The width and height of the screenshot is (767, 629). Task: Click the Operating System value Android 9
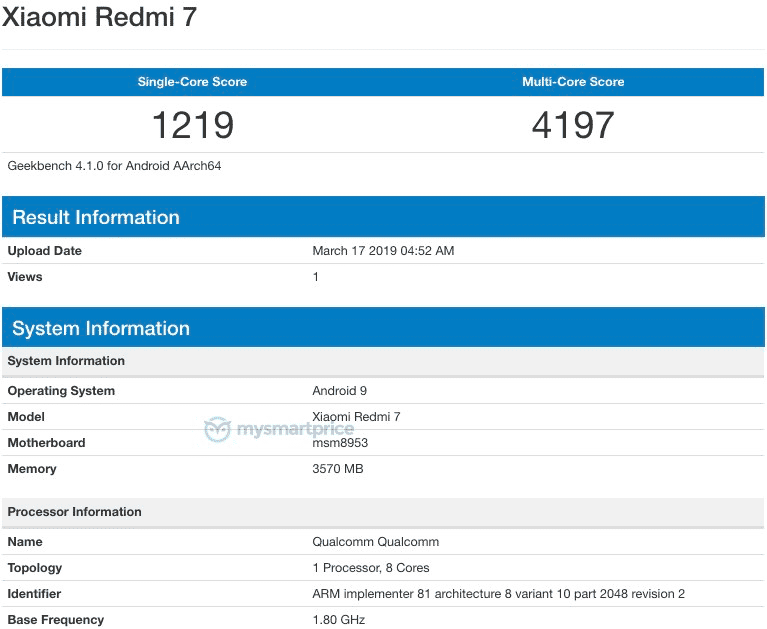pos(340,391)
